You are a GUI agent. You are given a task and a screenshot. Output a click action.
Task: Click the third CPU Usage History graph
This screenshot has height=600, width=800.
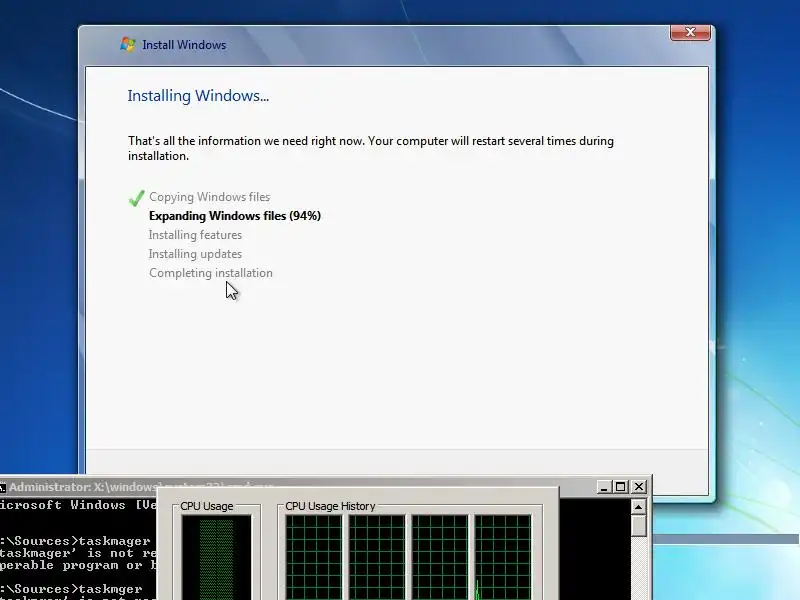(x=440, y=557)
